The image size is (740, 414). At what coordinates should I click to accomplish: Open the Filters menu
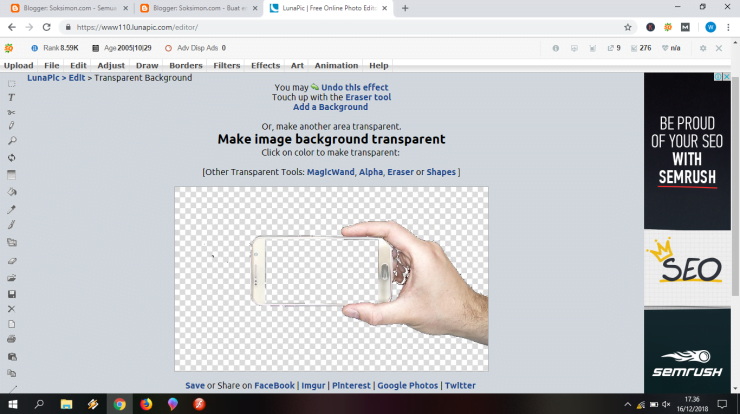(227, 66)
